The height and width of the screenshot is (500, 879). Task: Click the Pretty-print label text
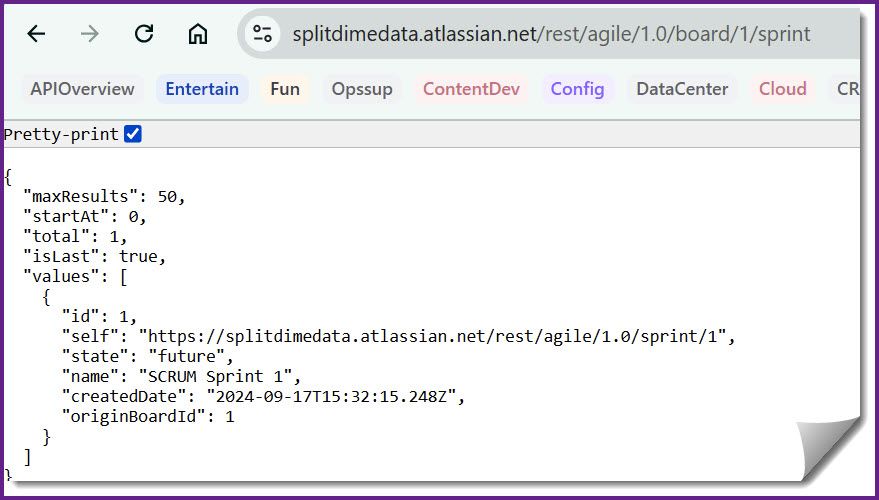click(61, 135)
